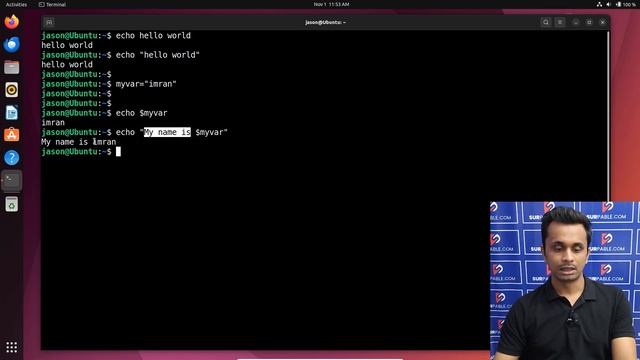This screenshot has height=360, width=640.
Task: Show Applications grid button
Action: 11,347
